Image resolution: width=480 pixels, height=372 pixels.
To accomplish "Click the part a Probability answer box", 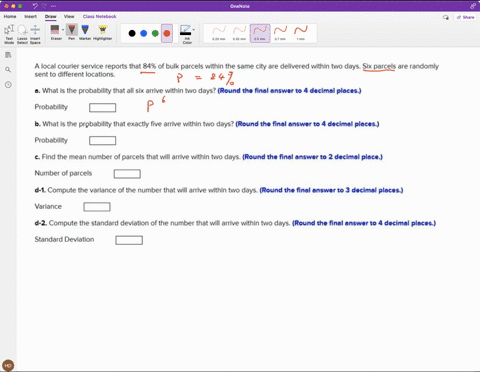I will tap(102, 108).
